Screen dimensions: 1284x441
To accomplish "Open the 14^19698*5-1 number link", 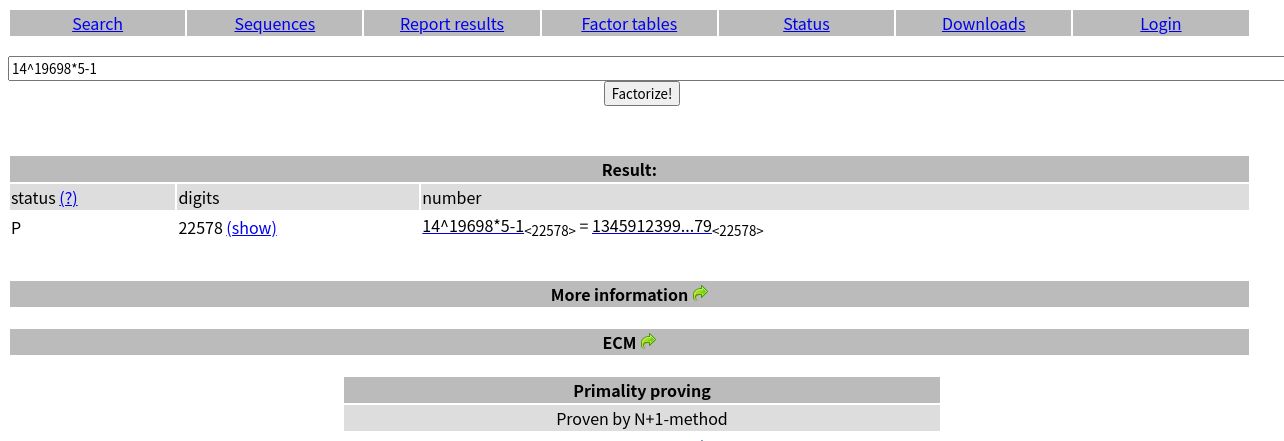I will click(x=473, y=226).
